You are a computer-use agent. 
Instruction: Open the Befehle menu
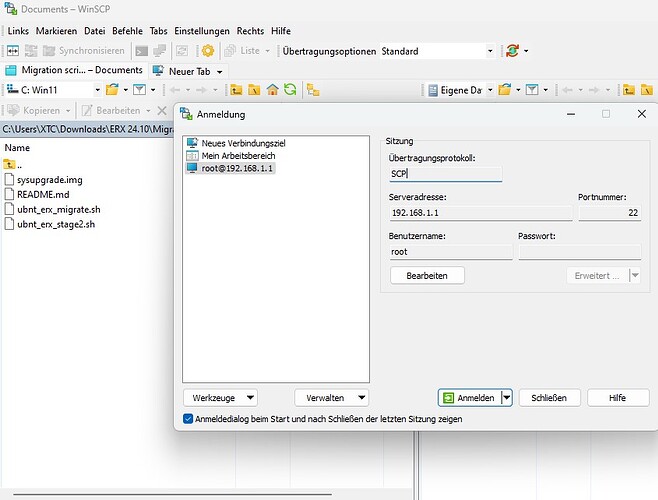pyautogui.click(x=126, y=31)
